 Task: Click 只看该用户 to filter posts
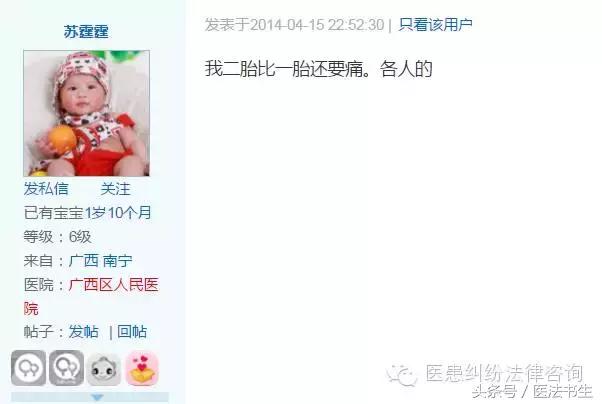coord(435,25)
